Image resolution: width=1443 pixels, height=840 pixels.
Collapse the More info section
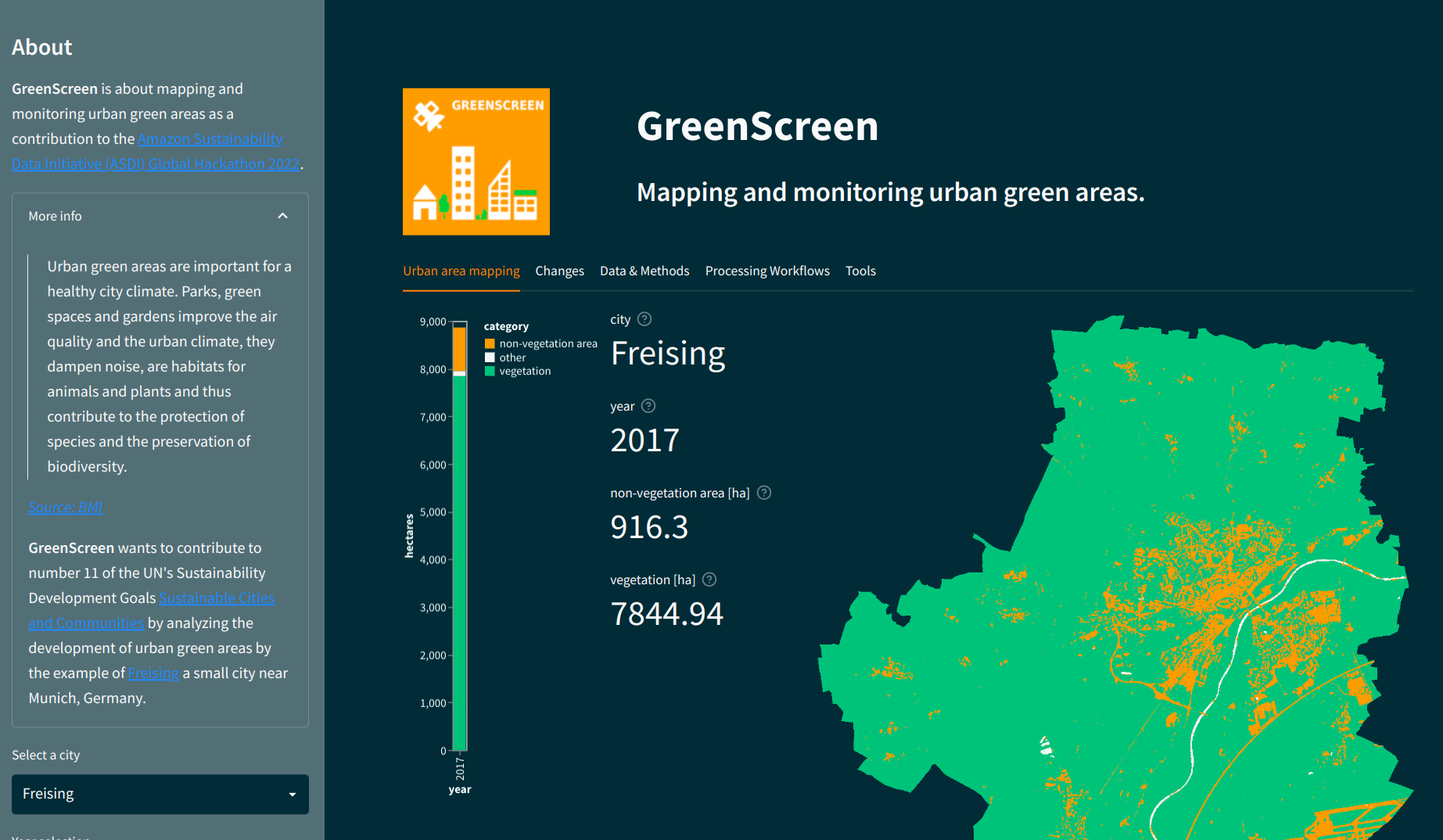282,215
